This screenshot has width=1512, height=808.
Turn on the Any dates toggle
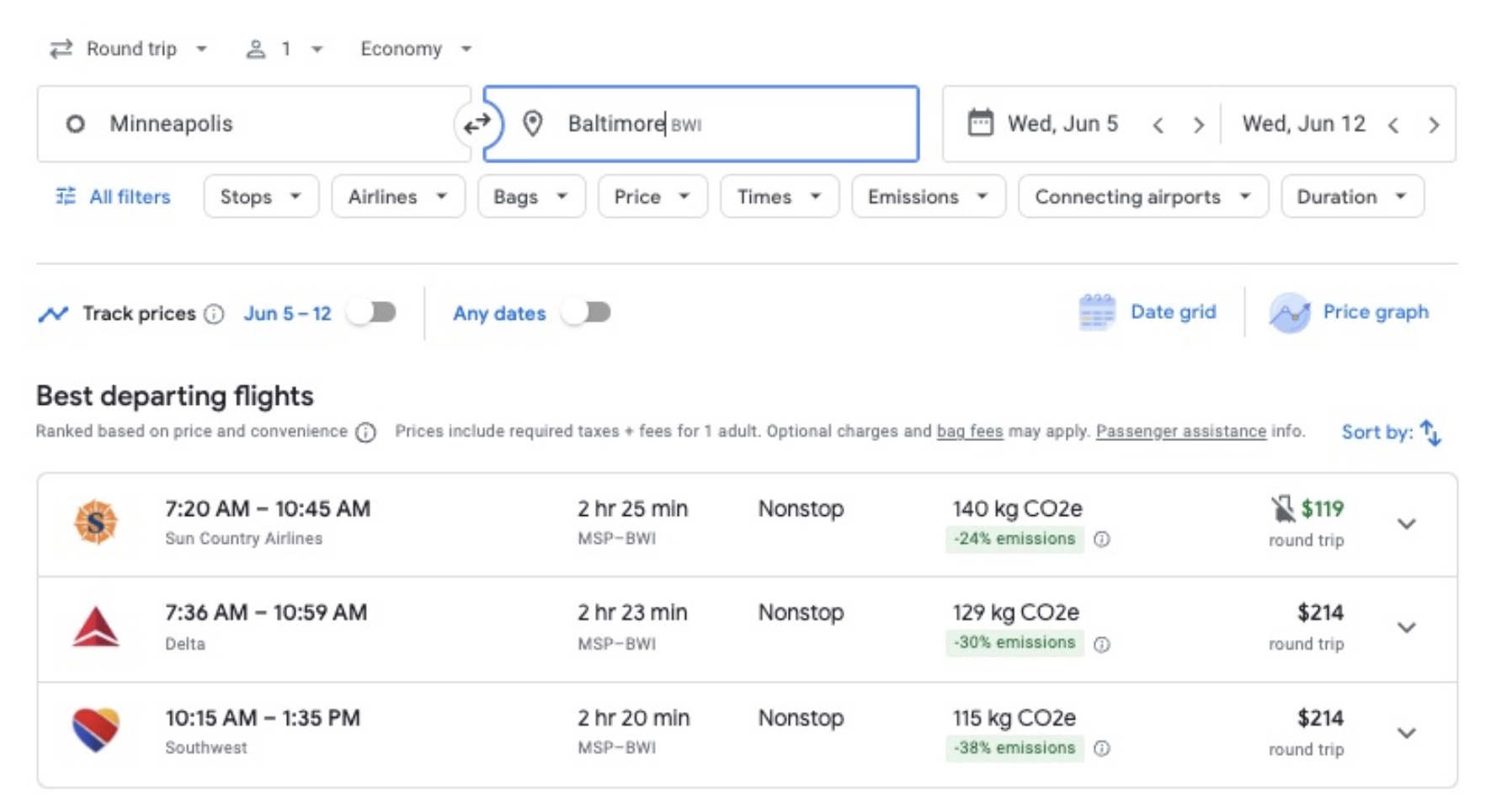587,312
